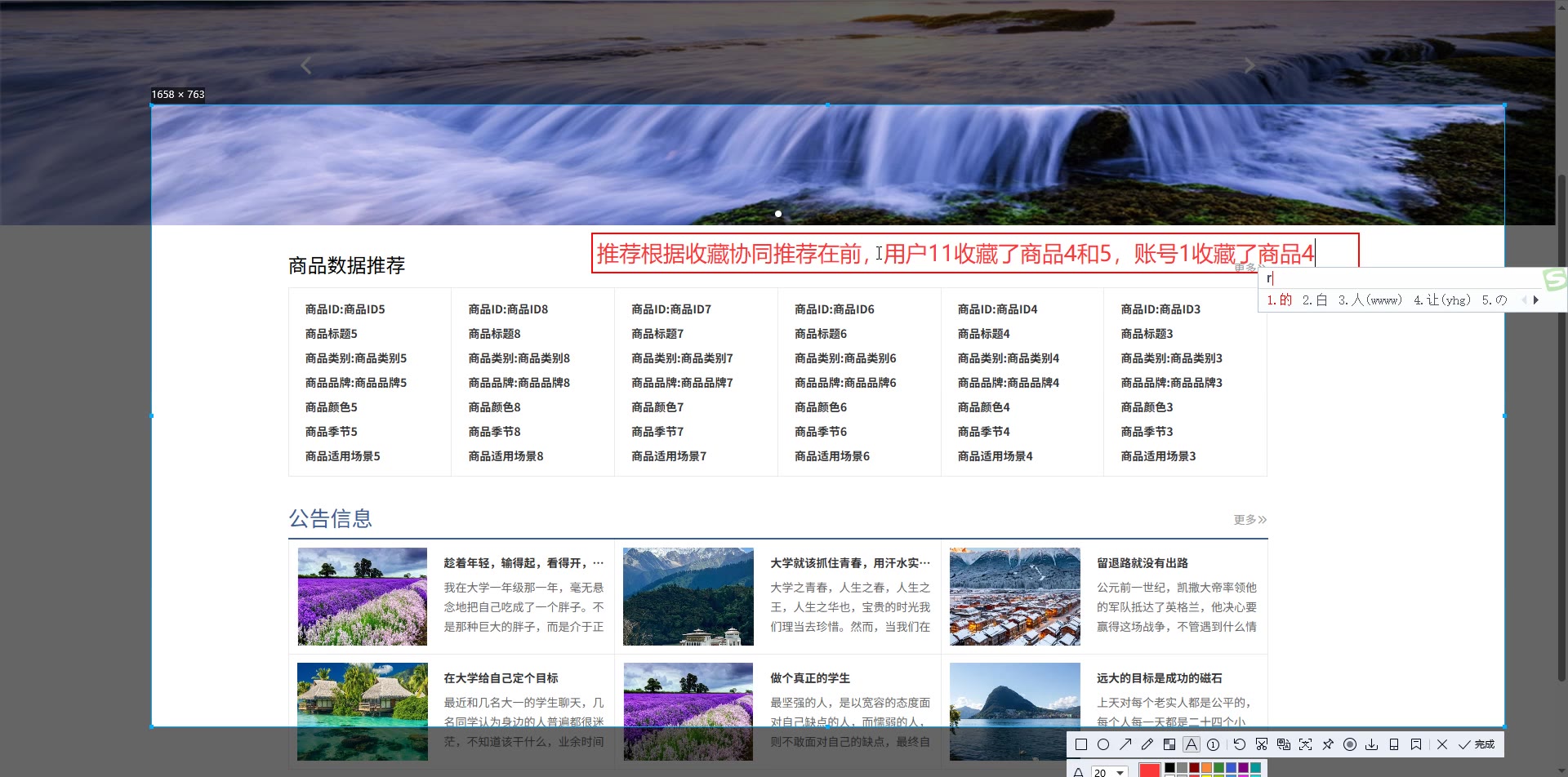Save the screenshot to file
This screenshot has height=777, width=1568.
pyautogui.click(x=1372, y=744)
